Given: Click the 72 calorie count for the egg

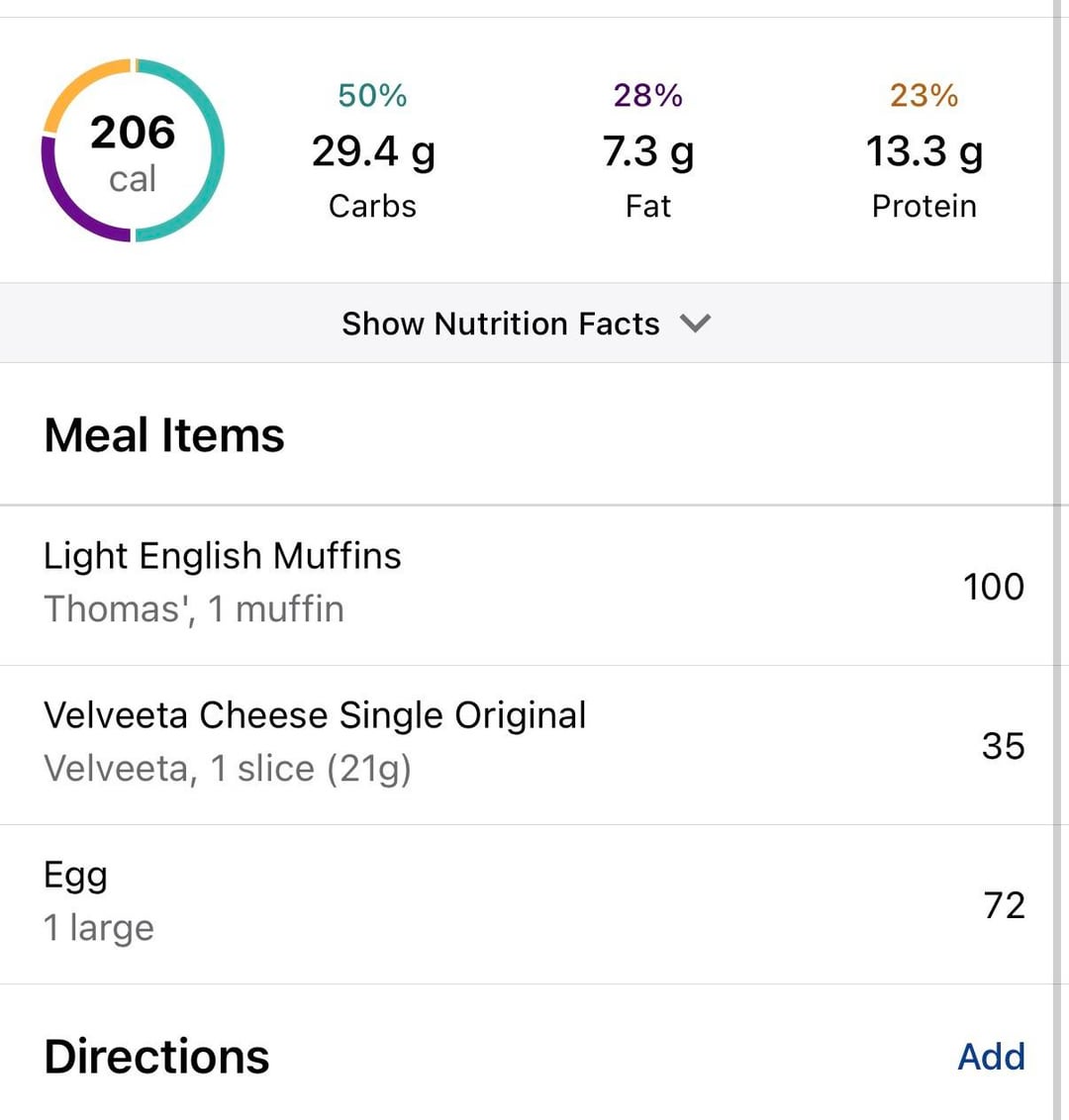Looking at the screenshot, I should pyautogui.click(x=1003, y=904).
